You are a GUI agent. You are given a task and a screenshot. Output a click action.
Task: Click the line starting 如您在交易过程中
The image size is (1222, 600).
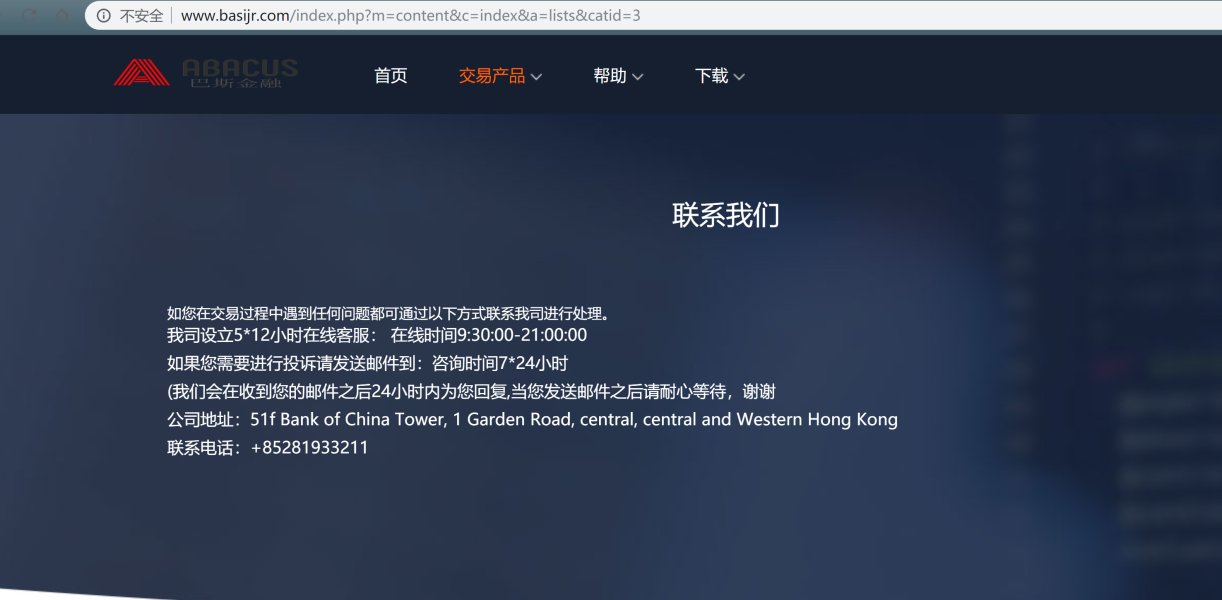[x=388, y=313]
